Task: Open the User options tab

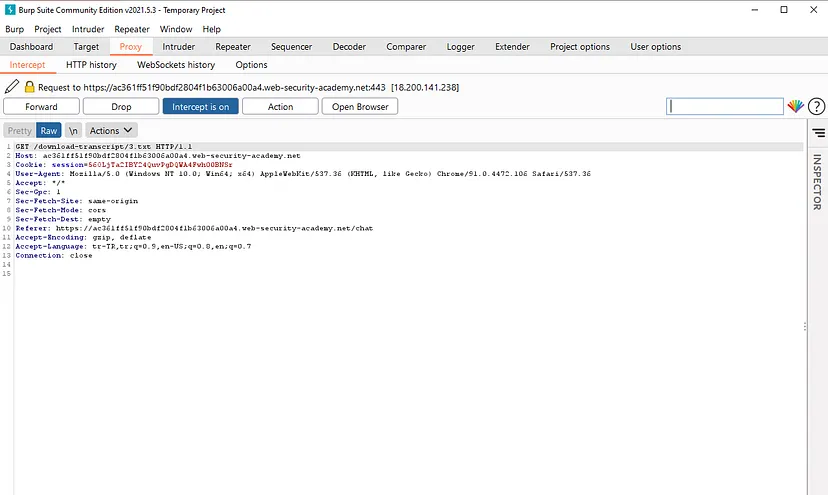Action: [655, 46]
